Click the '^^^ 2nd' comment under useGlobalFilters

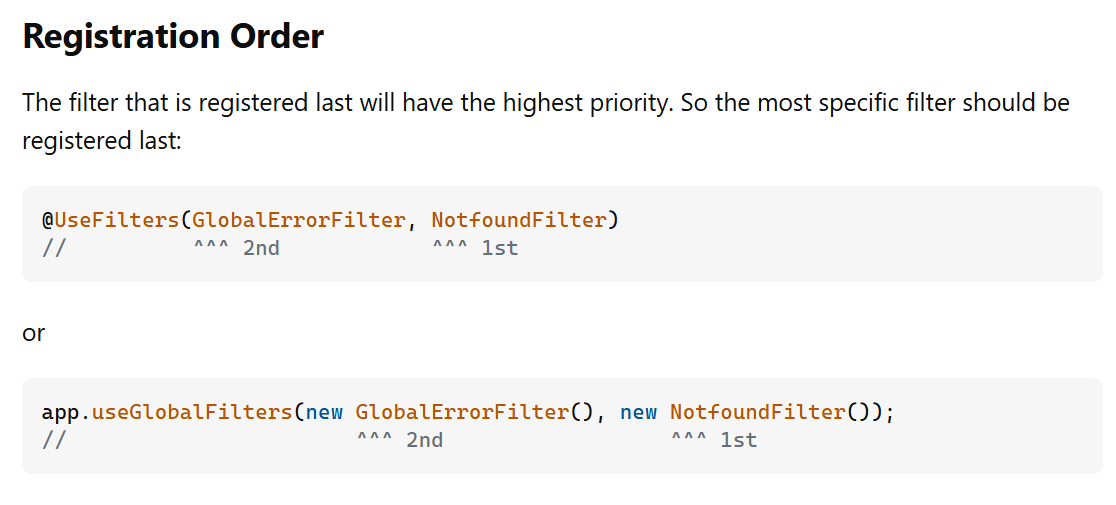tap(400, 440)
